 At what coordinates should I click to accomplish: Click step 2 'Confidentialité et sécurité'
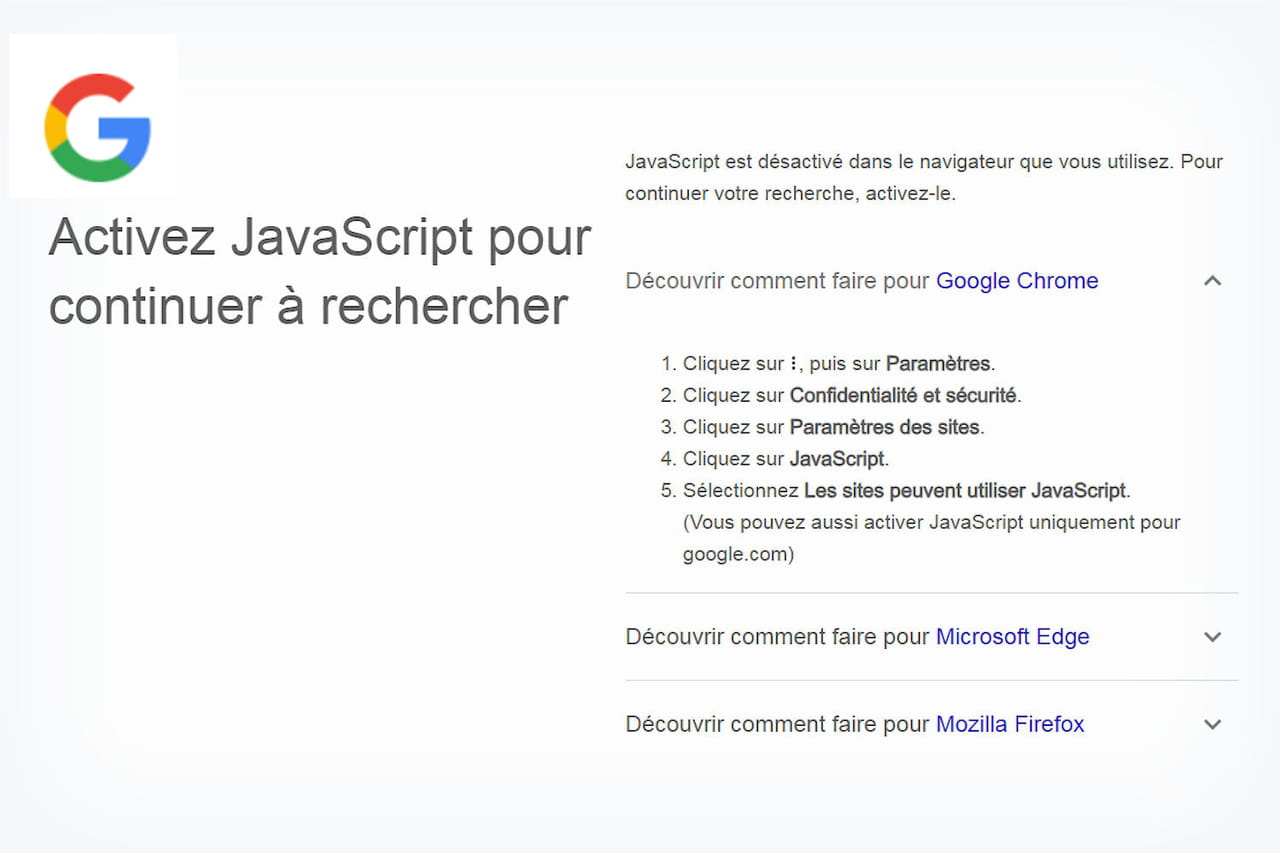point(842,395)
